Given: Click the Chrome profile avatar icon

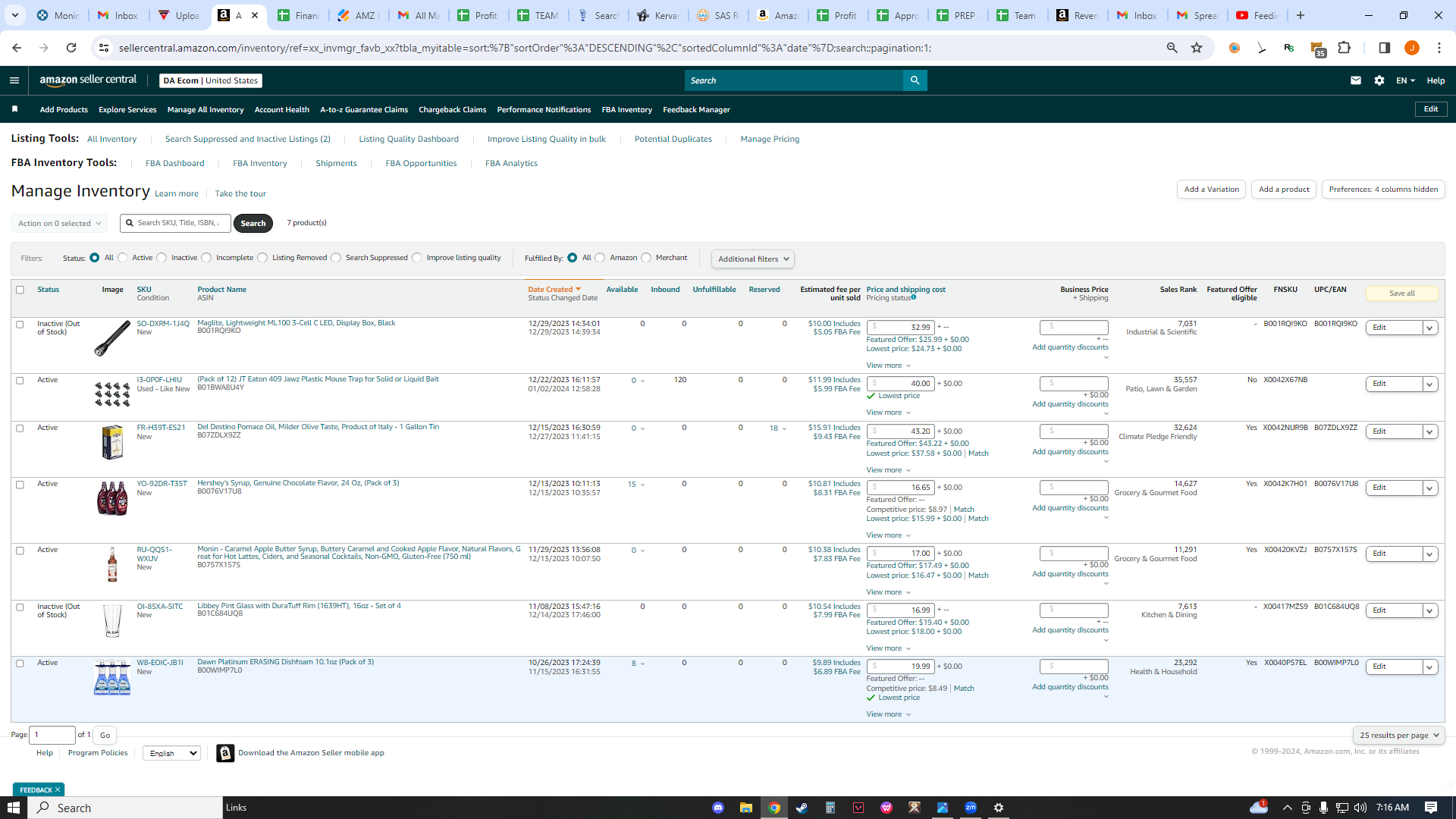Looking at the screenshot, I should pyautogui.click(x=1412, y=48).
